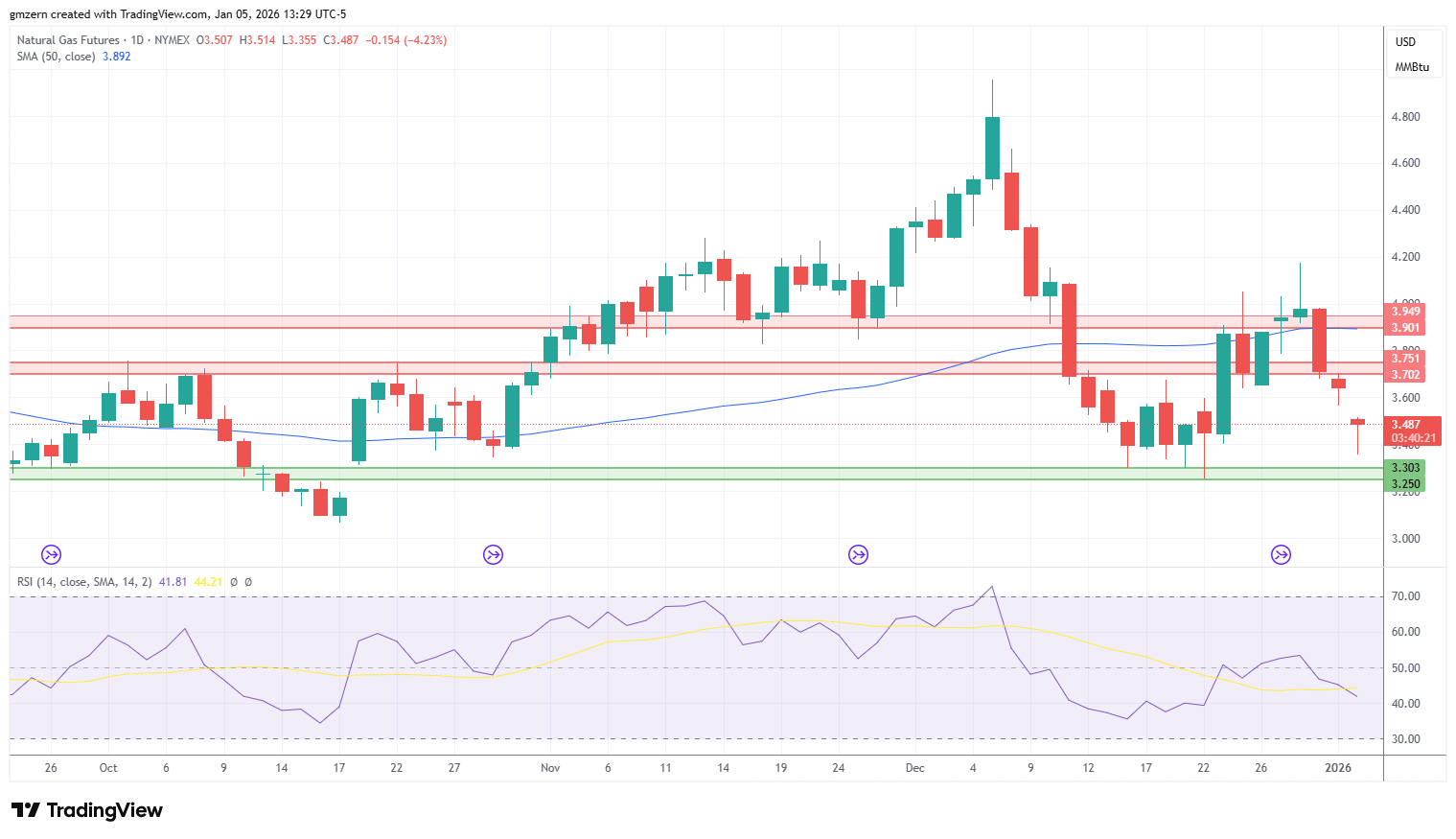
Task: Click the Natural Gas Futures symbol title
Action: click(x=68, y=40)
